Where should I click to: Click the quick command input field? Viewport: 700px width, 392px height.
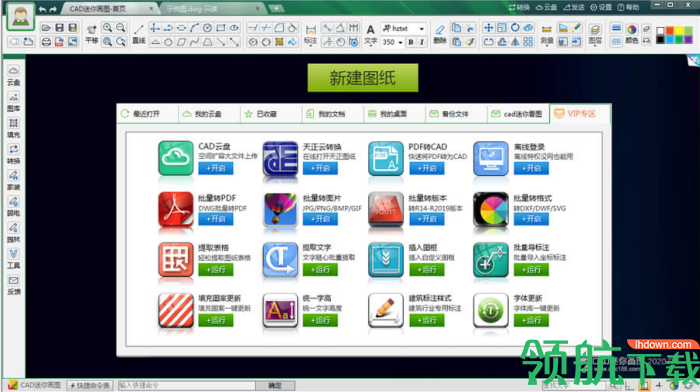pos(186,385)
